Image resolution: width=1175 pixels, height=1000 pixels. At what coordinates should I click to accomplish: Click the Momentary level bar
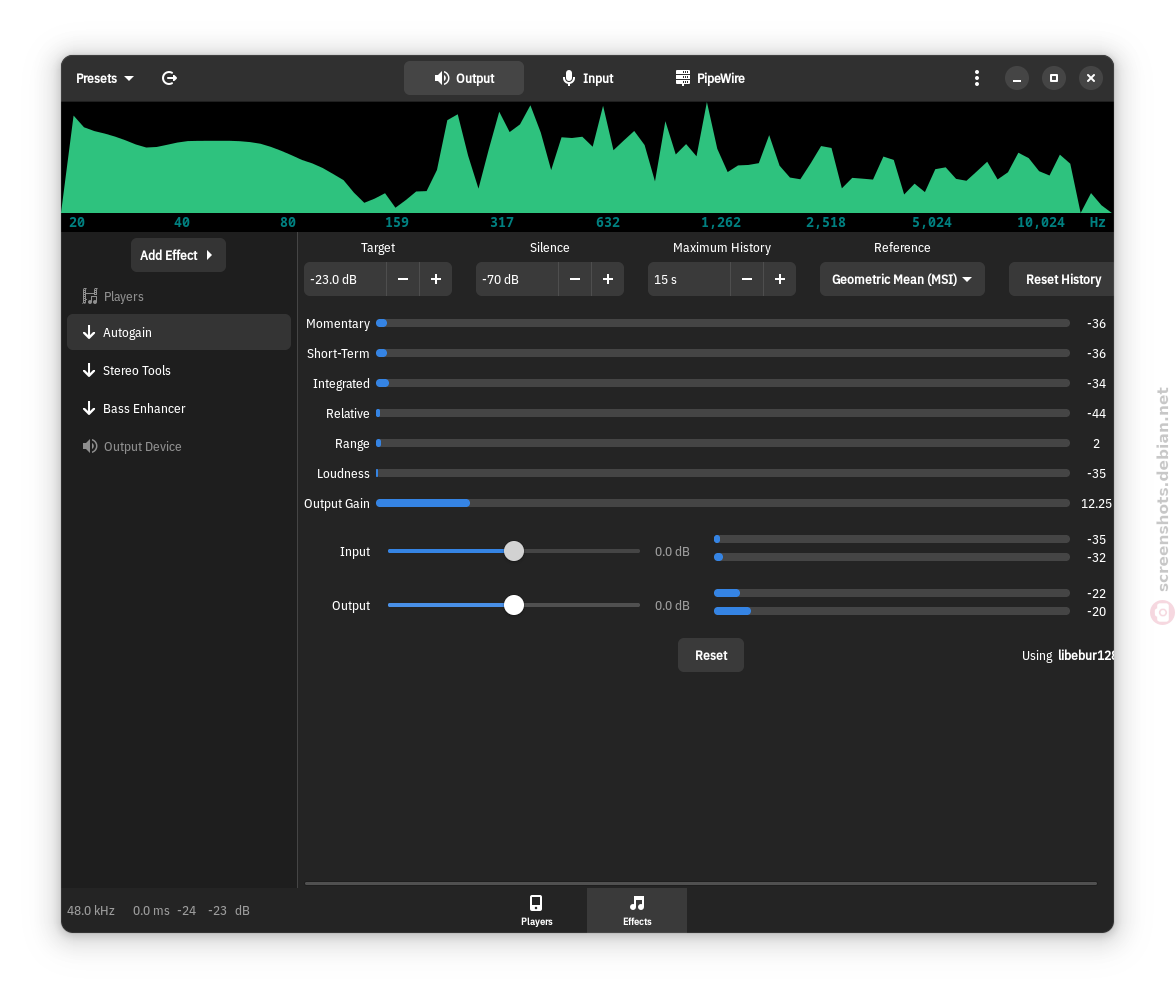pyautogui.click(x=723, y=323)
